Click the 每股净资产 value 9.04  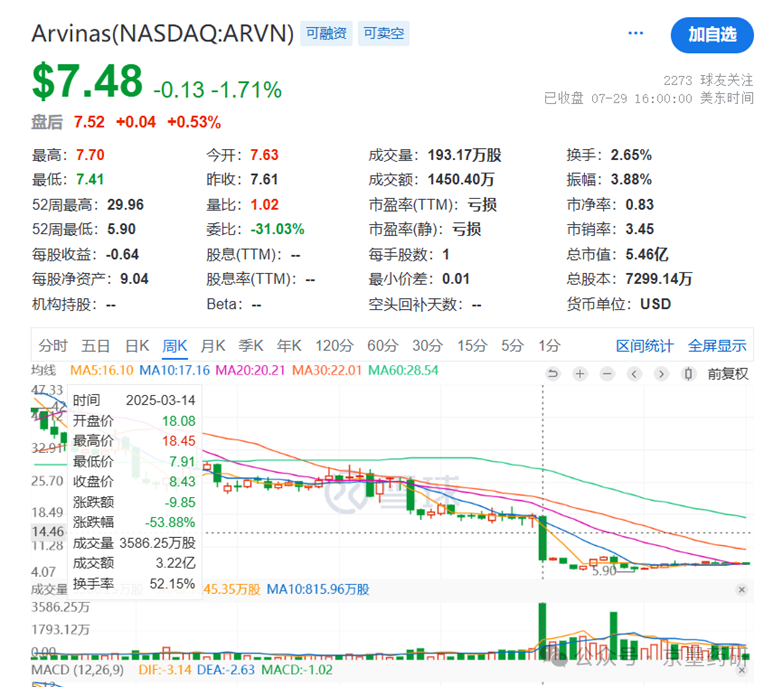pos(134,279)
